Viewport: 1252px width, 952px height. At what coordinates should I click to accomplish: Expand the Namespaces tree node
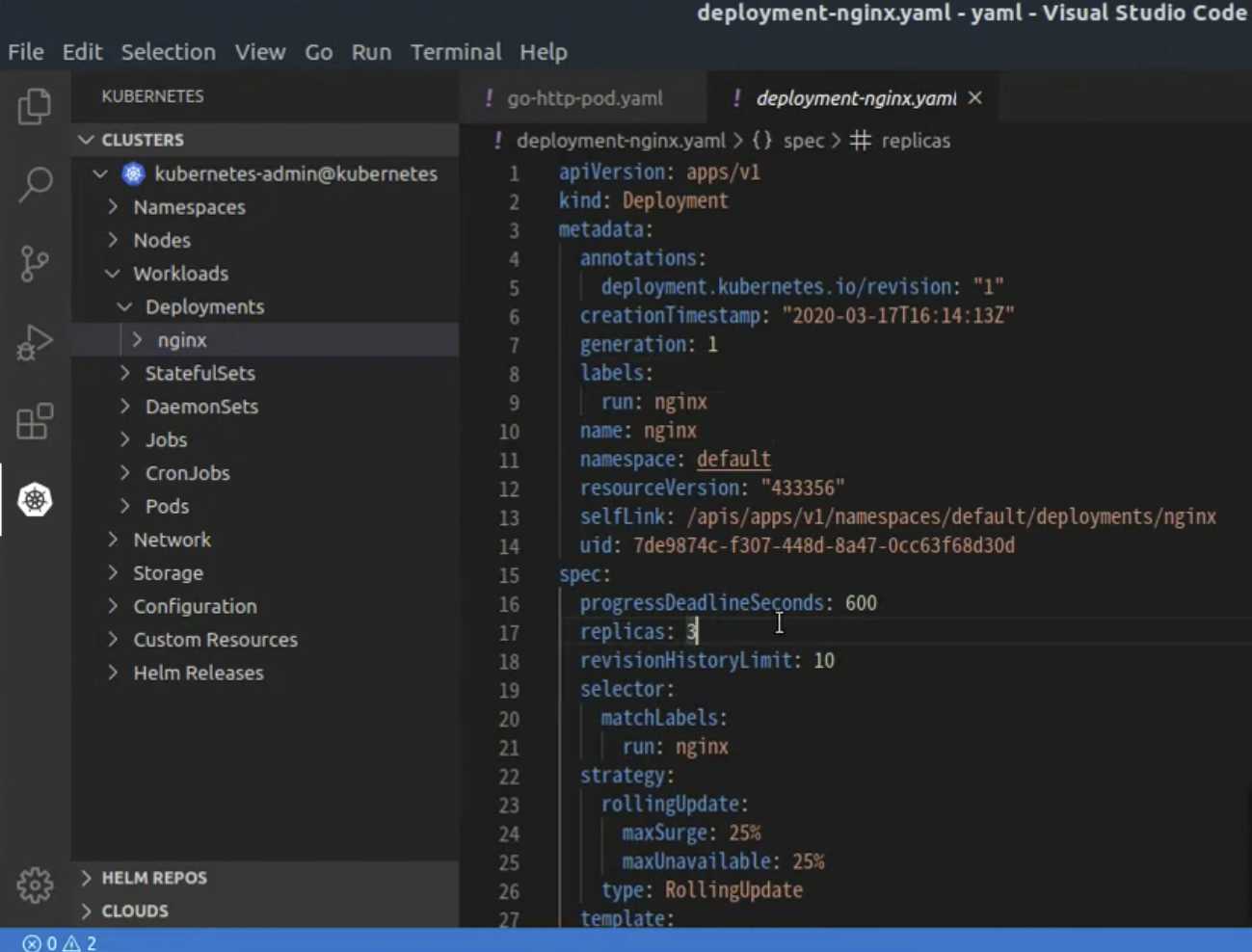tap(113, 207)
